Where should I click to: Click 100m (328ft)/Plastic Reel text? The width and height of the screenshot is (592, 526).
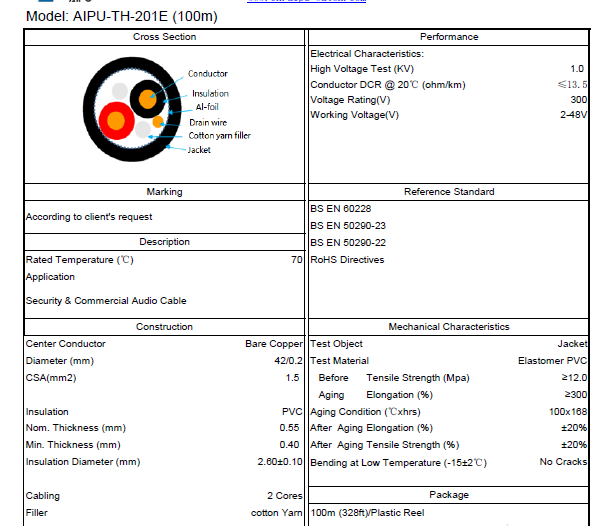(x=367, y=513)
